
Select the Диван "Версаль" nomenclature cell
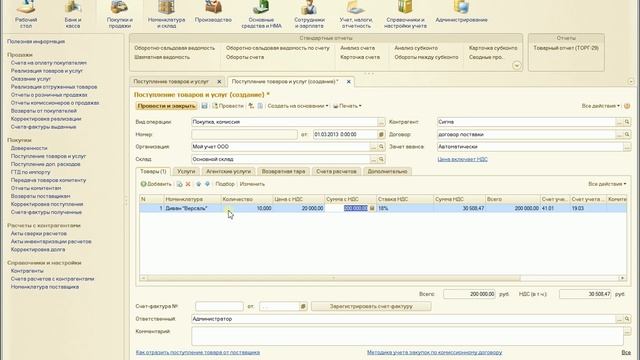tap(192, 208)
